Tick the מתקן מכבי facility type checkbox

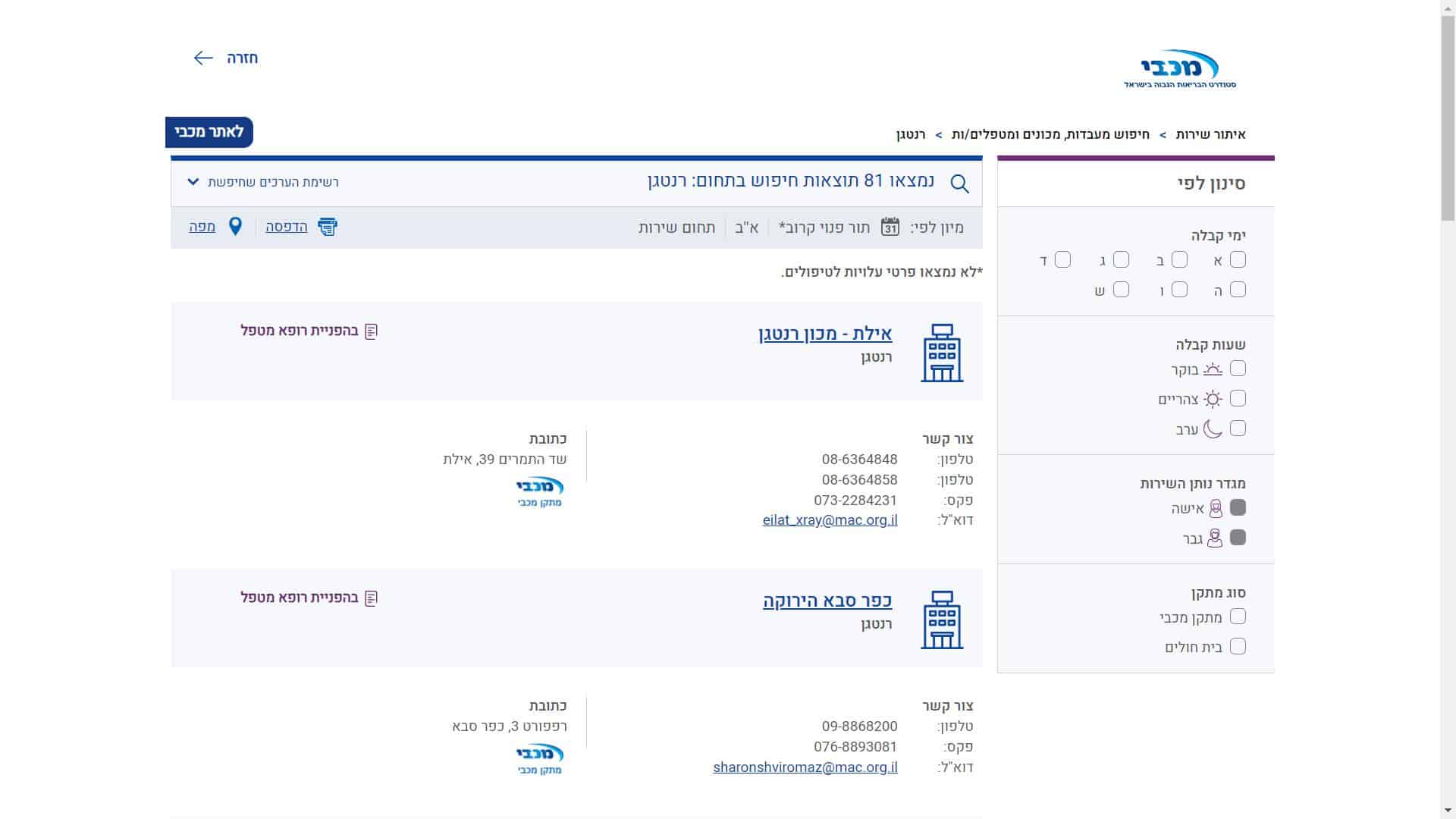(x=1238, y=617)
